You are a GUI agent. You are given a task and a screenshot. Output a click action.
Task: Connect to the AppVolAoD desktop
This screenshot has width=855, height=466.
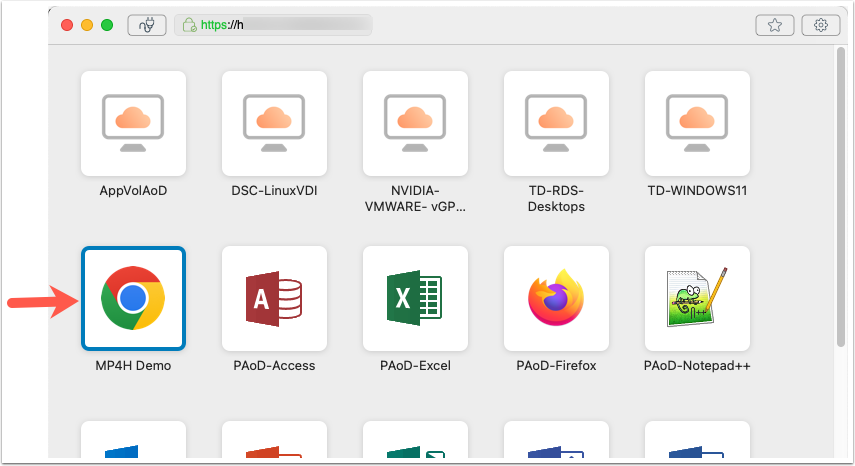[x=133, y=123]
